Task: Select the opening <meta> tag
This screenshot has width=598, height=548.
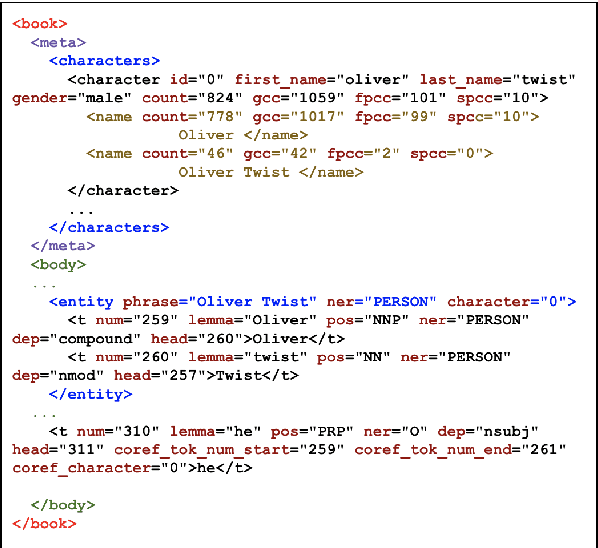Action: [x=58, y=42]
